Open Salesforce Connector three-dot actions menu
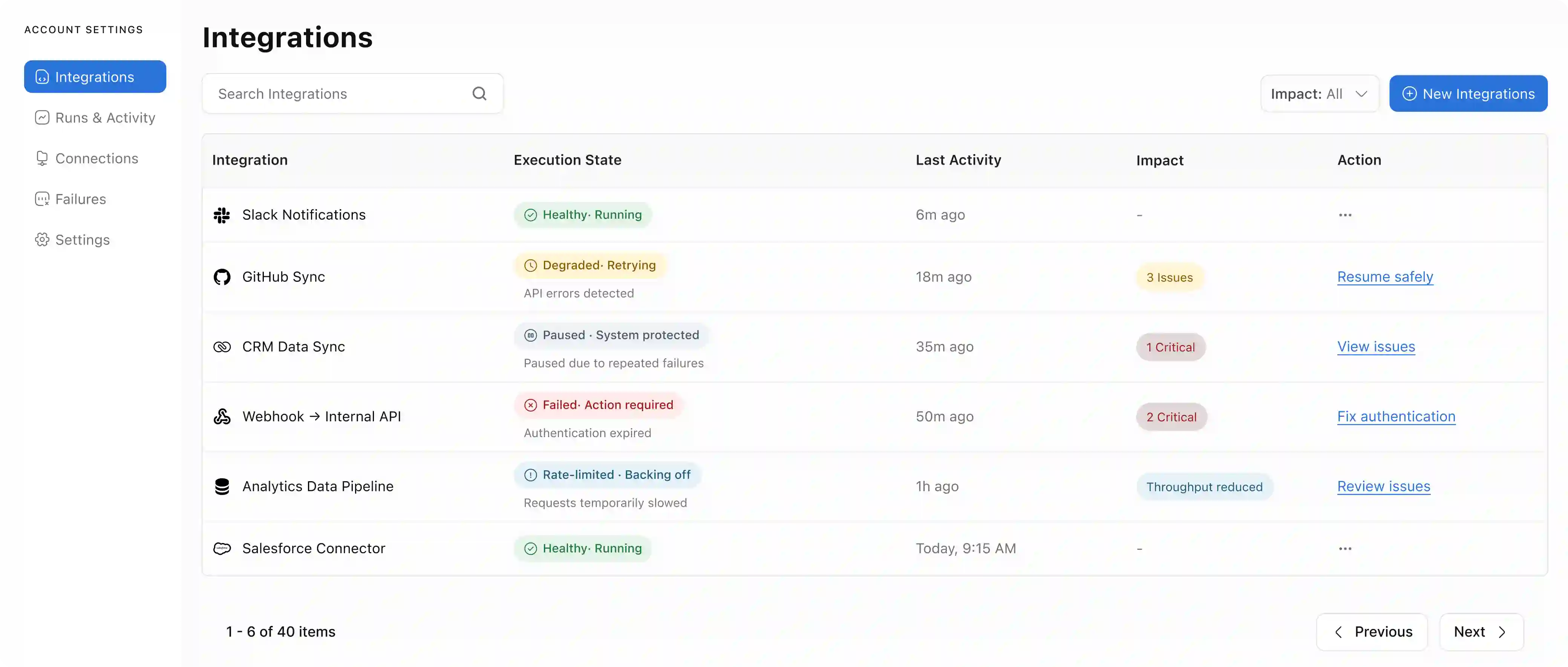This screenshot has height=667, width=1568. tap(1344, 548)
